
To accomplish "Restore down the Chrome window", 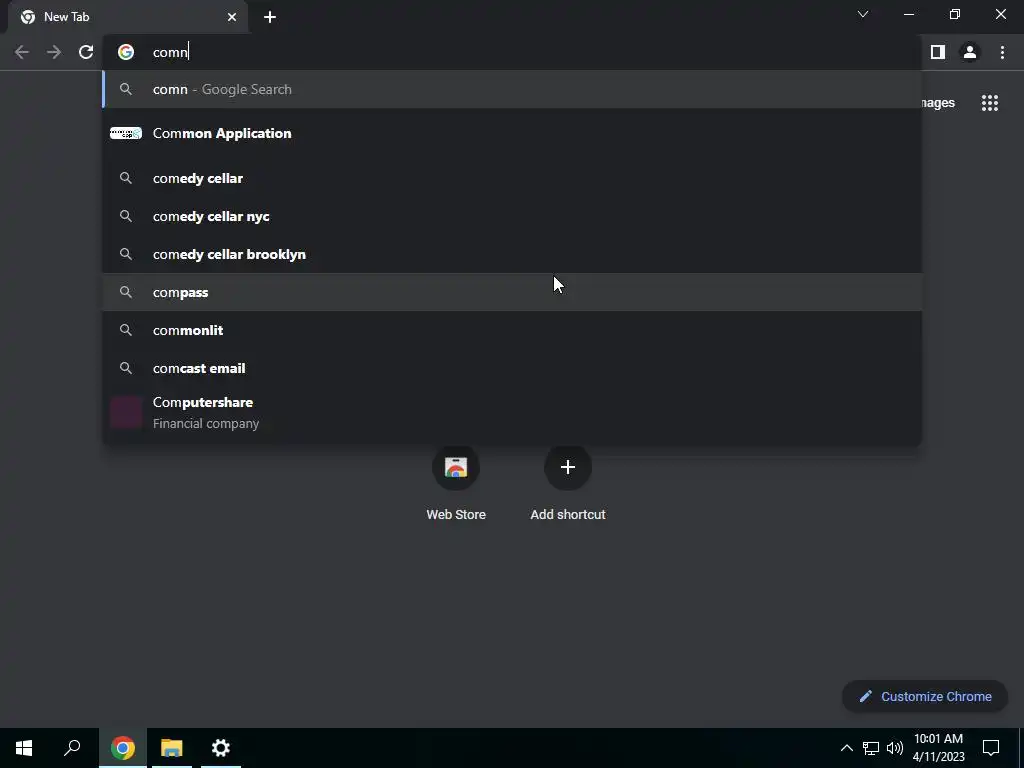I will click(x=955, y=14).
